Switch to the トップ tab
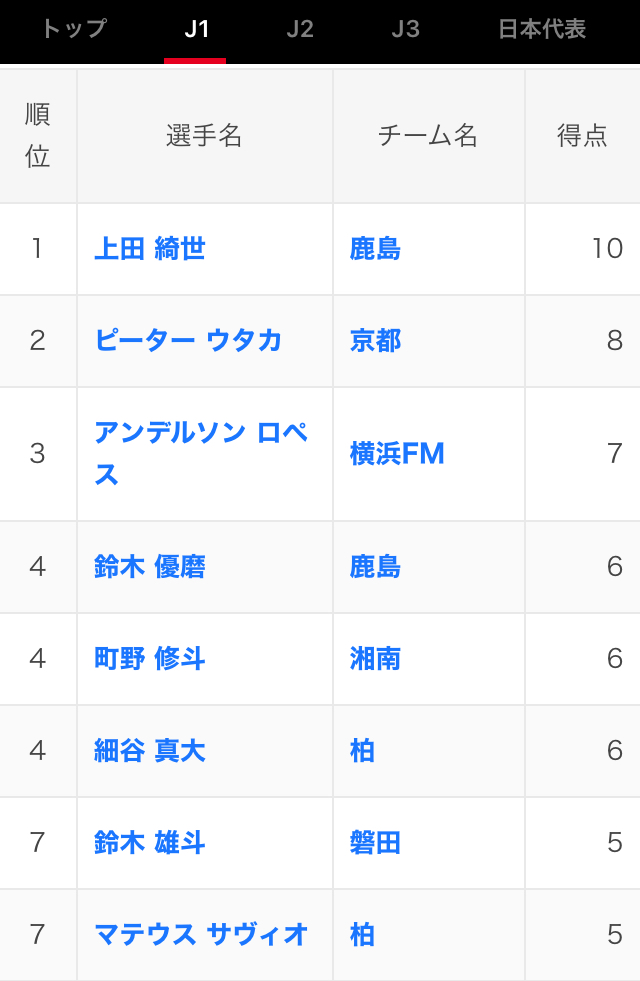 pos(74,29)
